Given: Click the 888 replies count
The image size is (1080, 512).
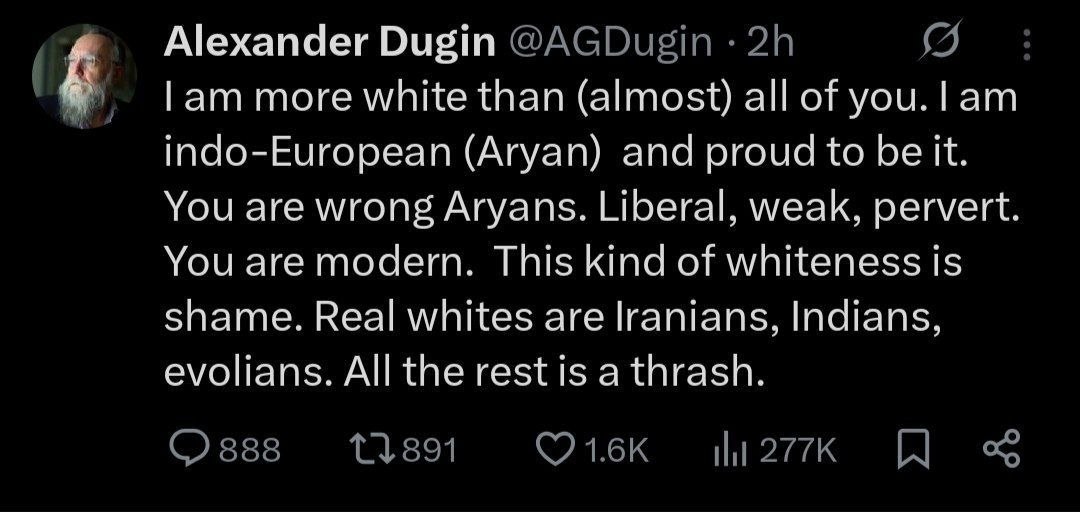Looking at the screenshot, I should (249, 451).
